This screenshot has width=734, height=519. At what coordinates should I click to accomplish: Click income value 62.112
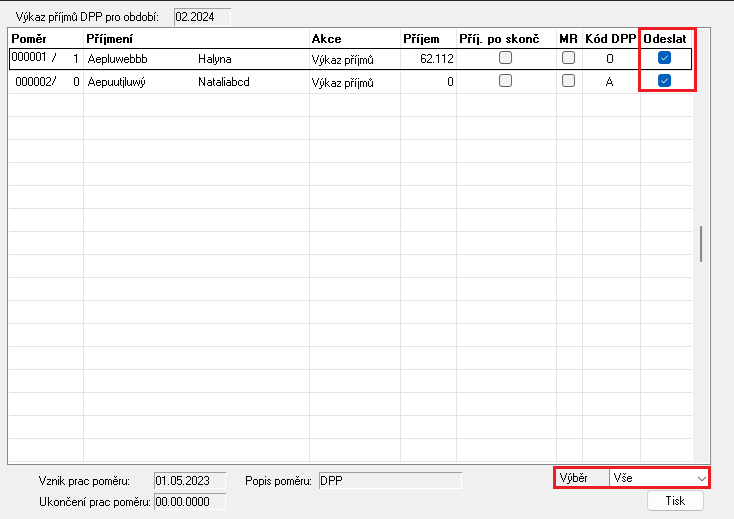[437, 59]
